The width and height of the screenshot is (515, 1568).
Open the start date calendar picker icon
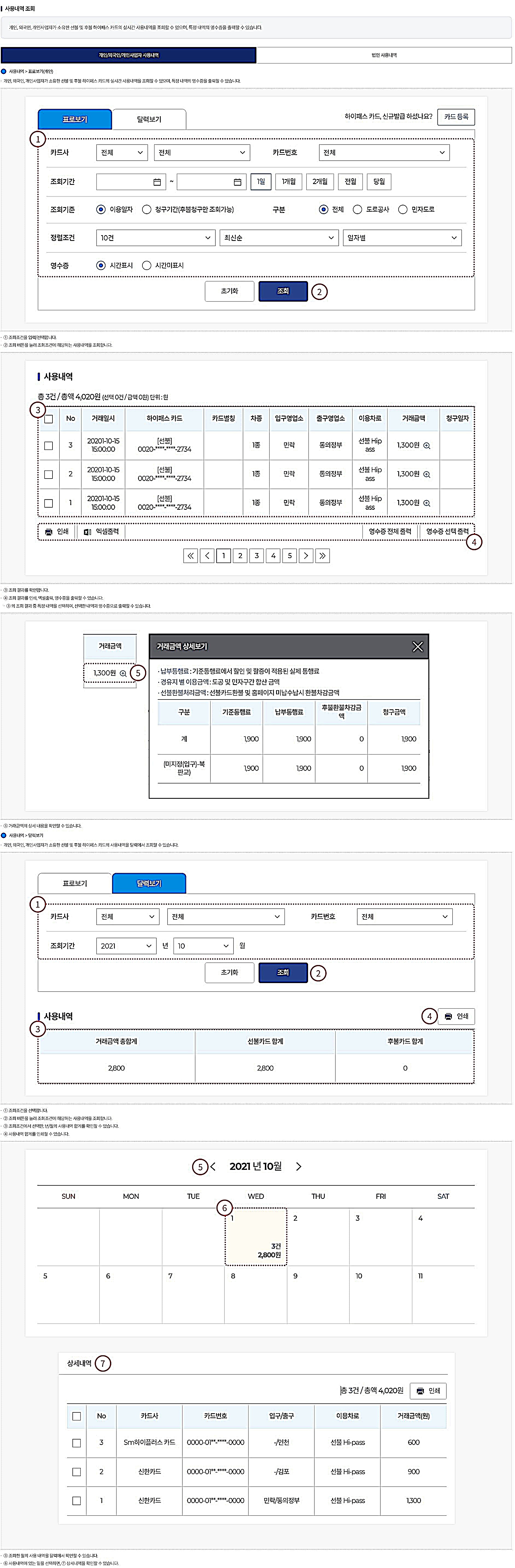157,182
